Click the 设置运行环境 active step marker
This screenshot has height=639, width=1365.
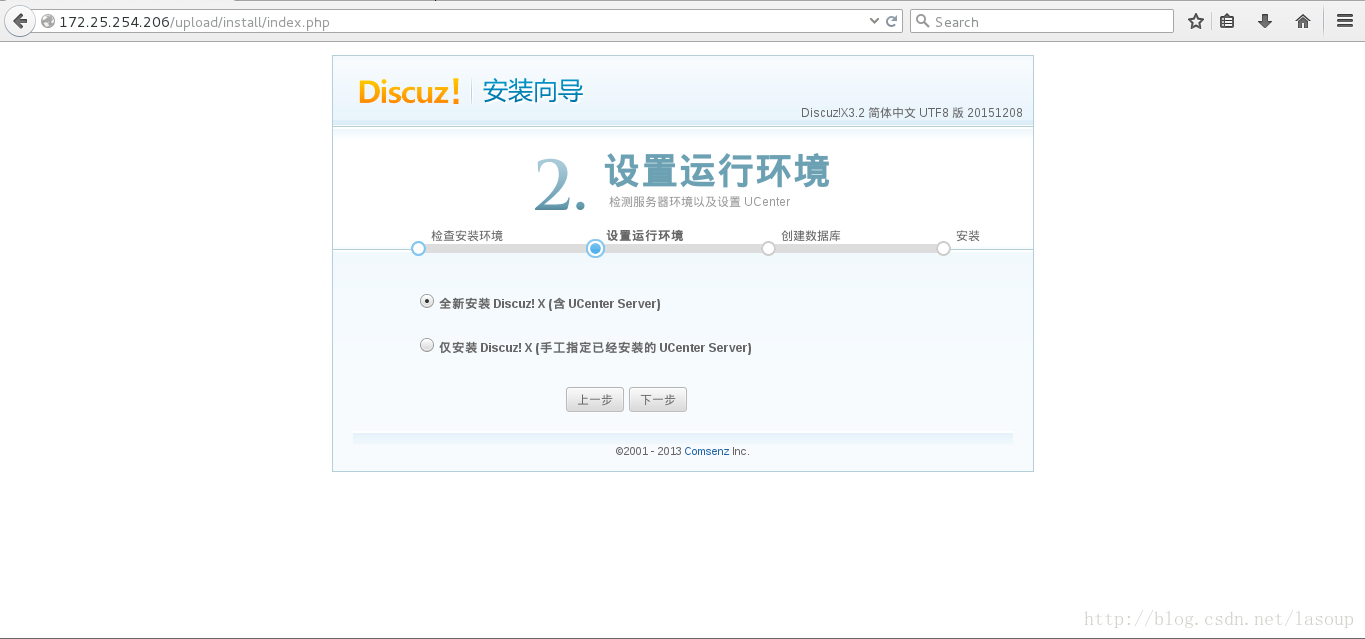(x=595, y=248)
